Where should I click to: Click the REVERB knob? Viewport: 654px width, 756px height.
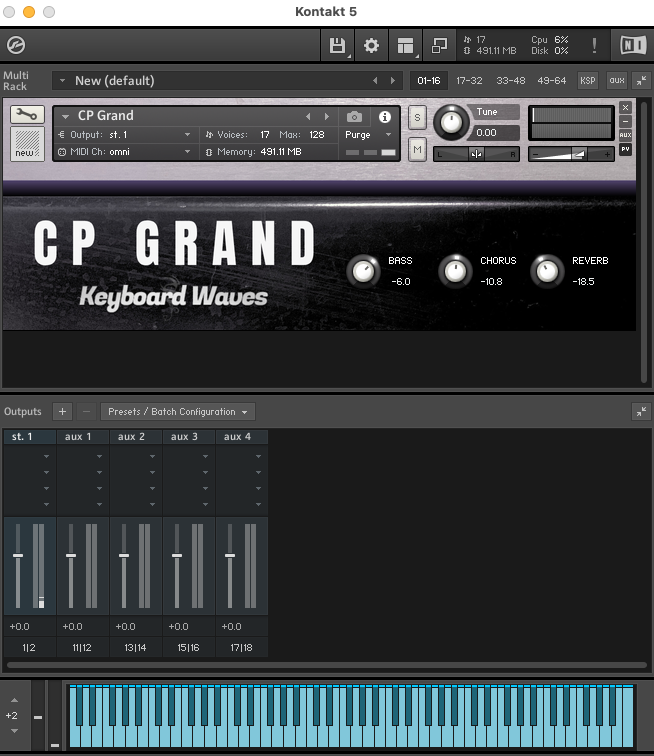547,271
